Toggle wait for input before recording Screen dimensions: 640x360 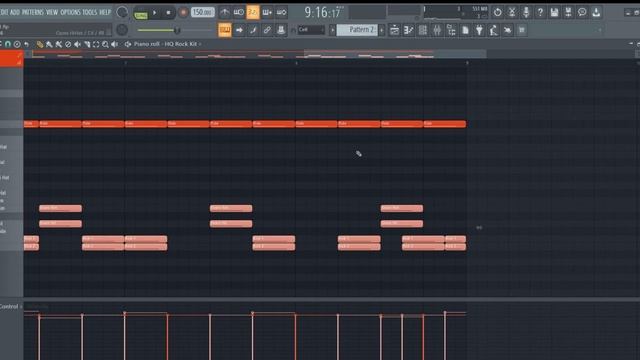point(239,13)
